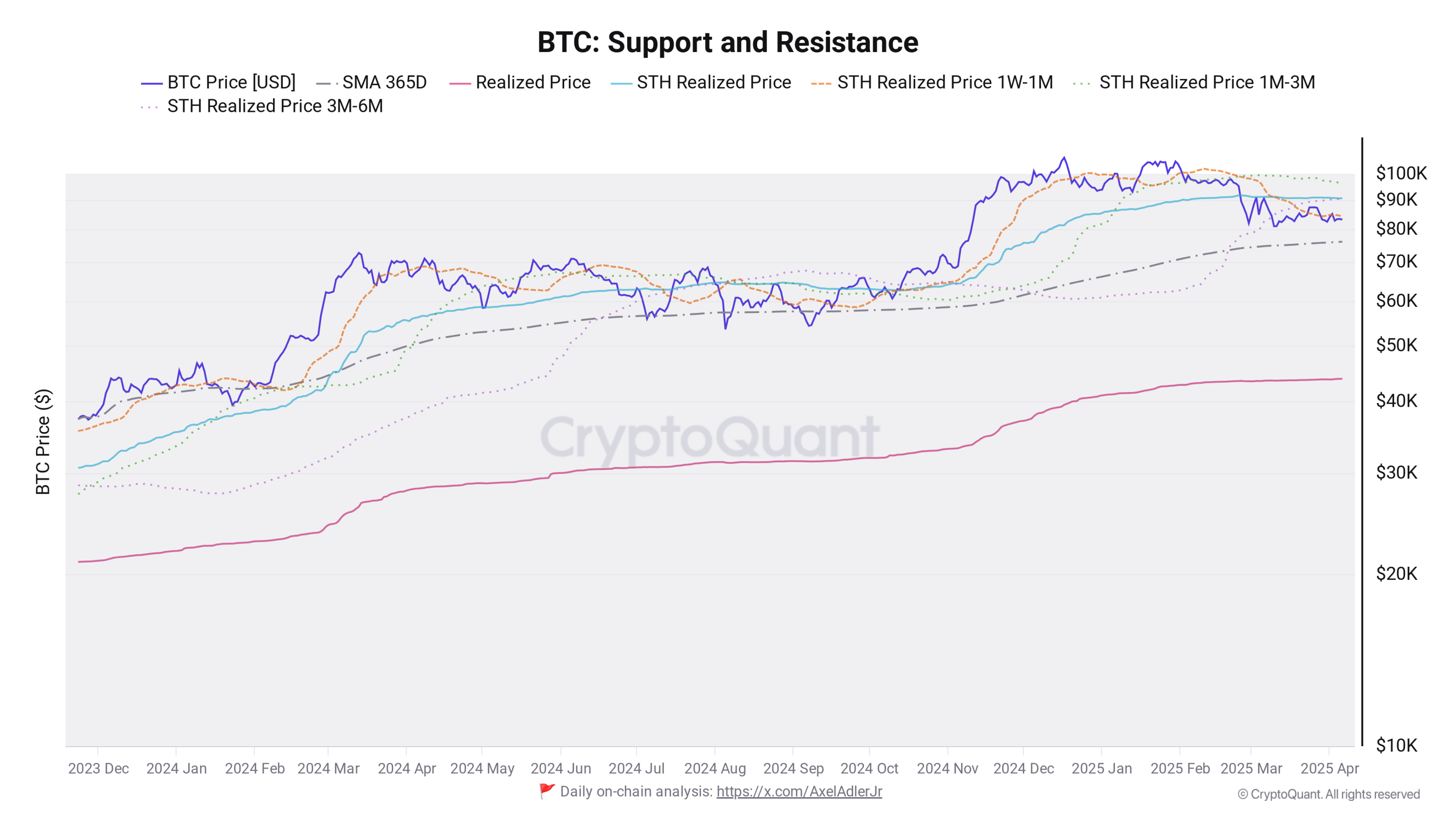Click the 2025 Apr date axis label
The height and width of the screenshot is (819, 1456).
[1330, 769]
